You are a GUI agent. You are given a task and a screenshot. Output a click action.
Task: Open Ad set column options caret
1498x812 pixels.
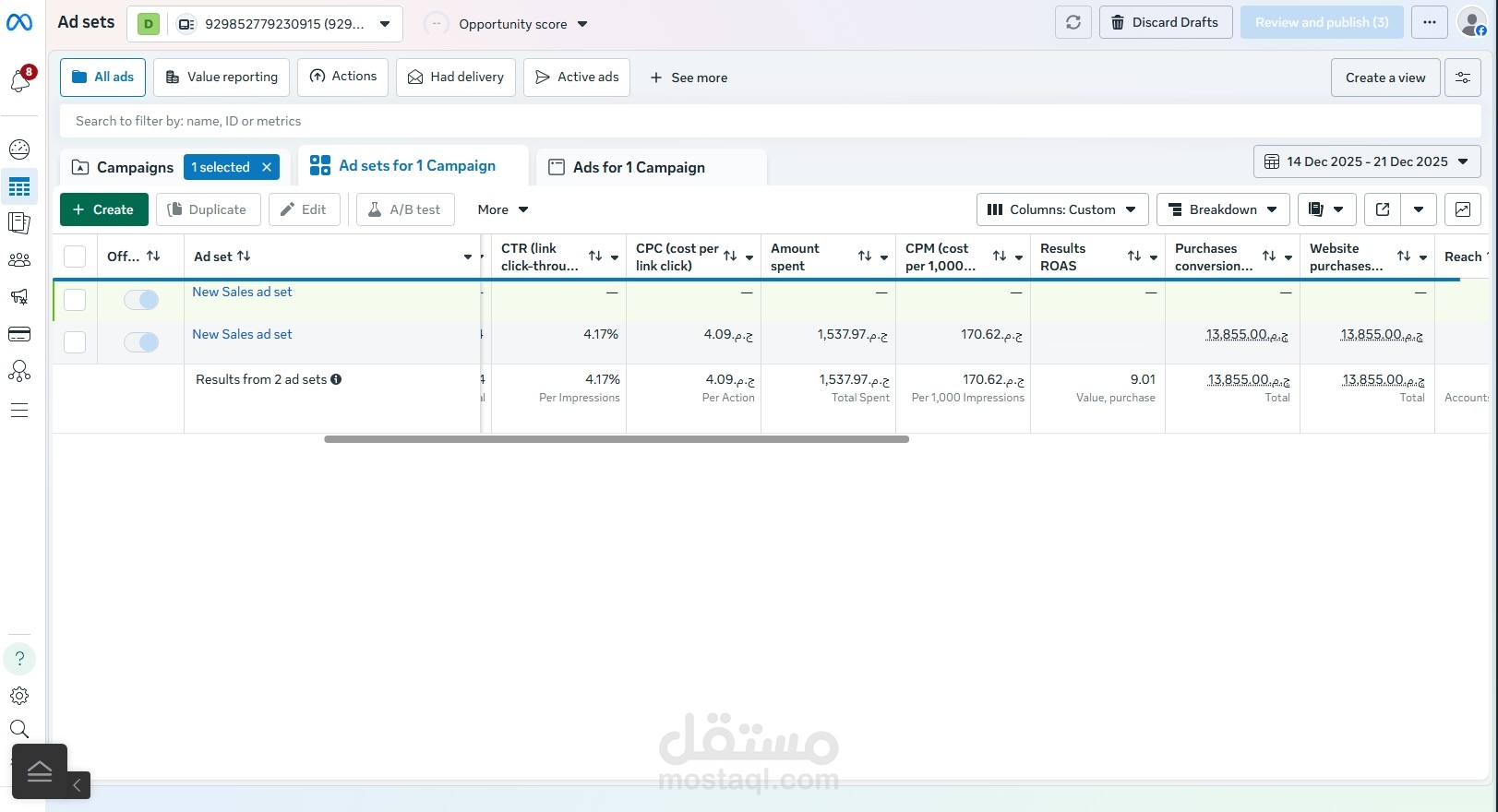pyautogui.click(x=468, y=257)
